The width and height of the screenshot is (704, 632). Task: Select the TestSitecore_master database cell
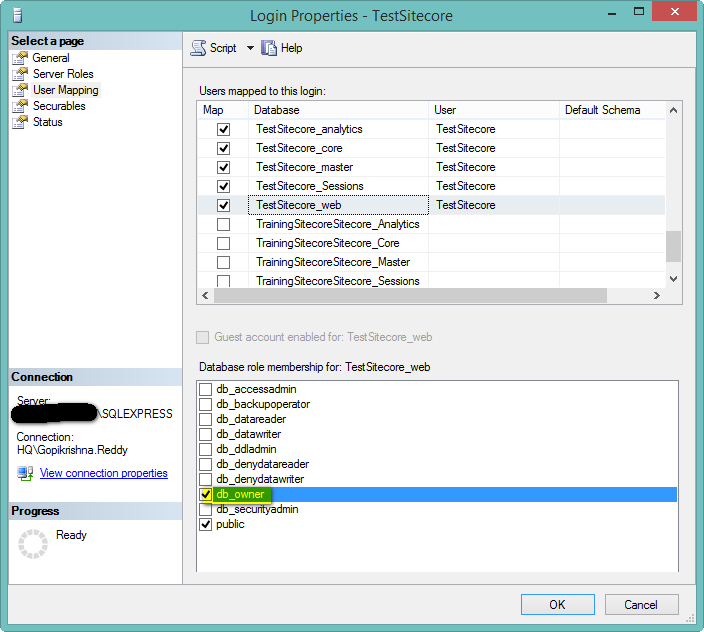[x=338, y=167]
